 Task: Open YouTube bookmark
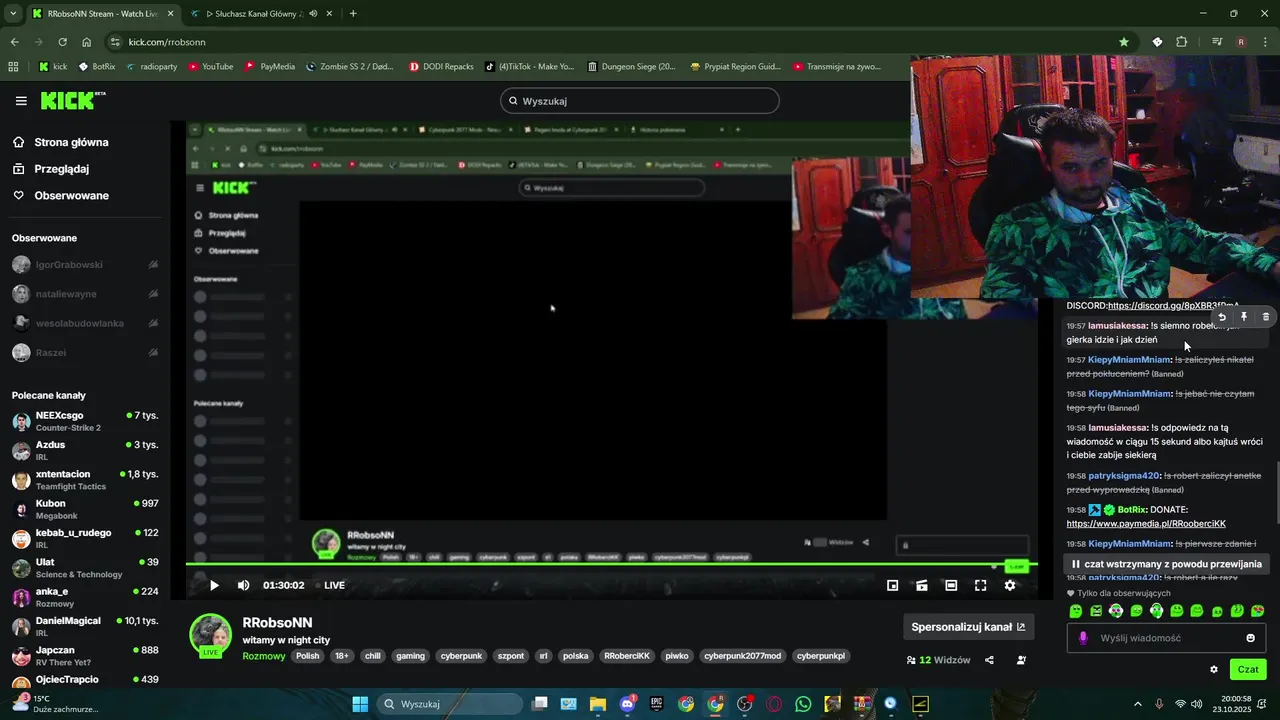click(211, 67)
